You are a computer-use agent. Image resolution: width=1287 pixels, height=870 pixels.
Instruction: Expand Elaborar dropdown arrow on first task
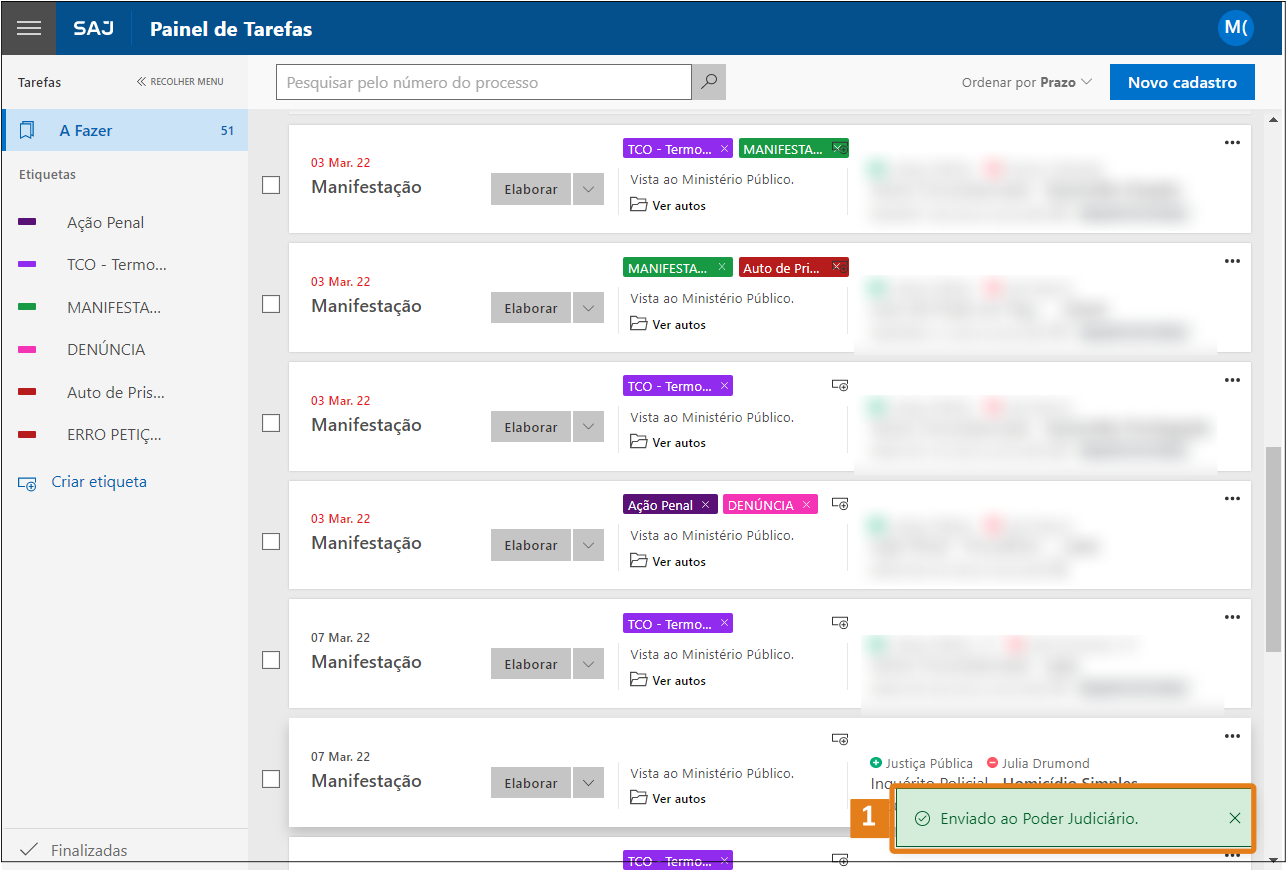pos(588,189)
